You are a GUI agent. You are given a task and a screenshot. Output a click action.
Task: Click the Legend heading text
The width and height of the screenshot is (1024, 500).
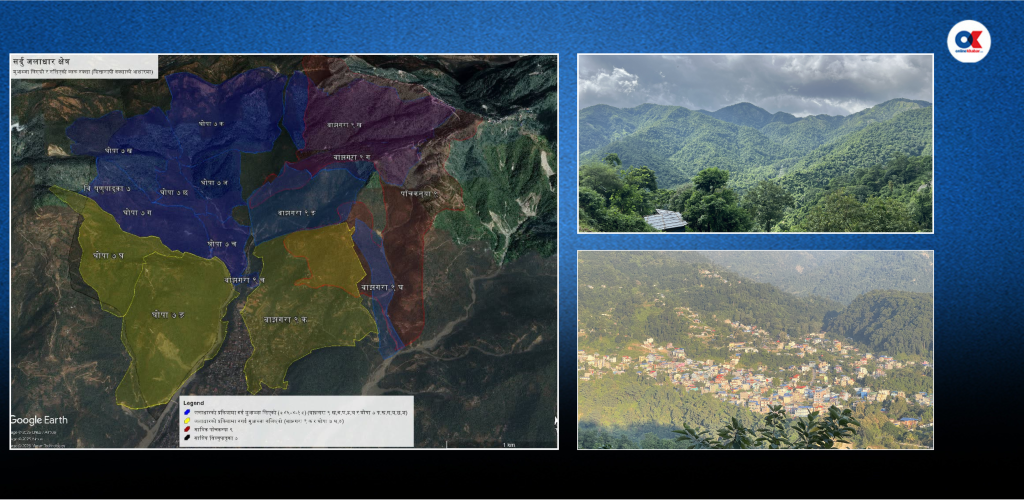[x=194, y=402]
